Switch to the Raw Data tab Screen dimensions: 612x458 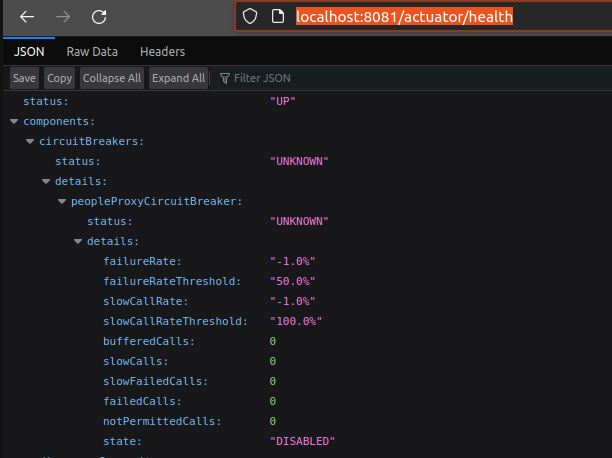click(x=92, y=52)
